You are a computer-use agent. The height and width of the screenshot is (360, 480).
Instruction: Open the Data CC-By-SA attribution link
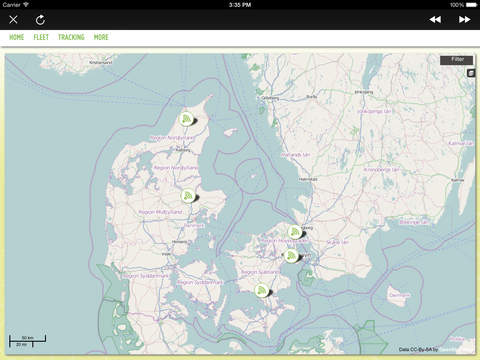click(418, 349)
